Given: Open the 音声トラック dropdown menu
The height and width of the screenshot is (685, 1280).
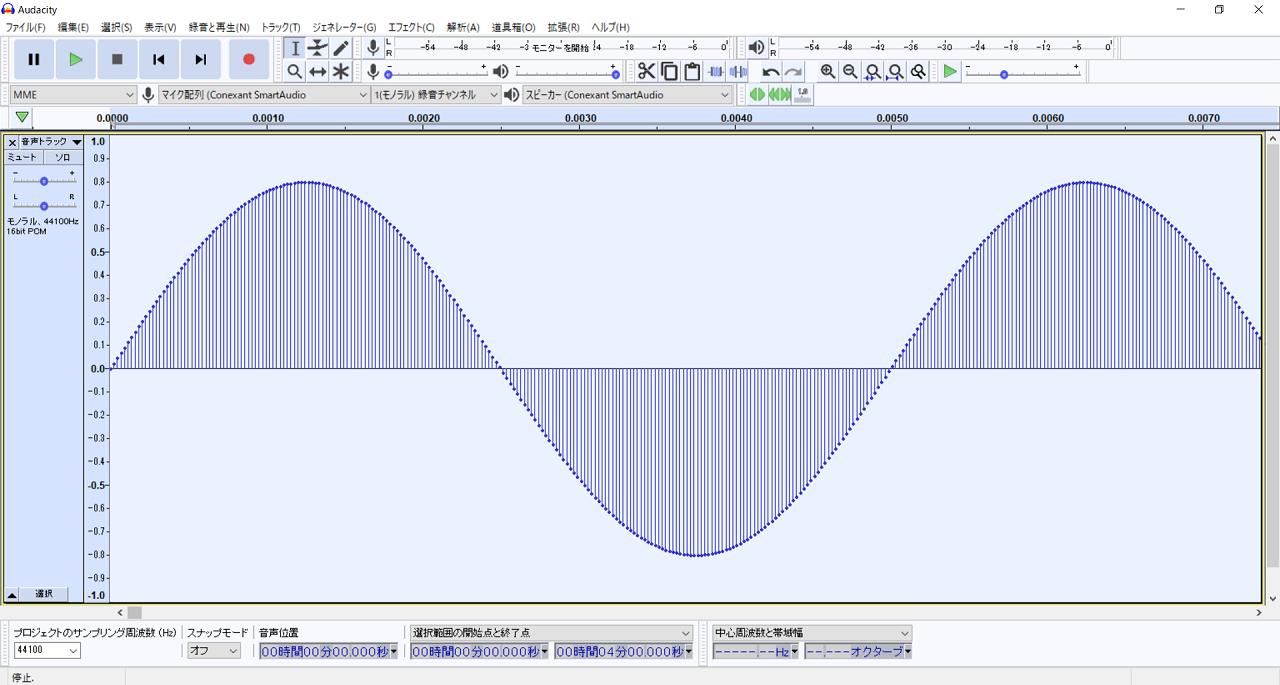Looking at the screenshot, I should click(51, 142).
